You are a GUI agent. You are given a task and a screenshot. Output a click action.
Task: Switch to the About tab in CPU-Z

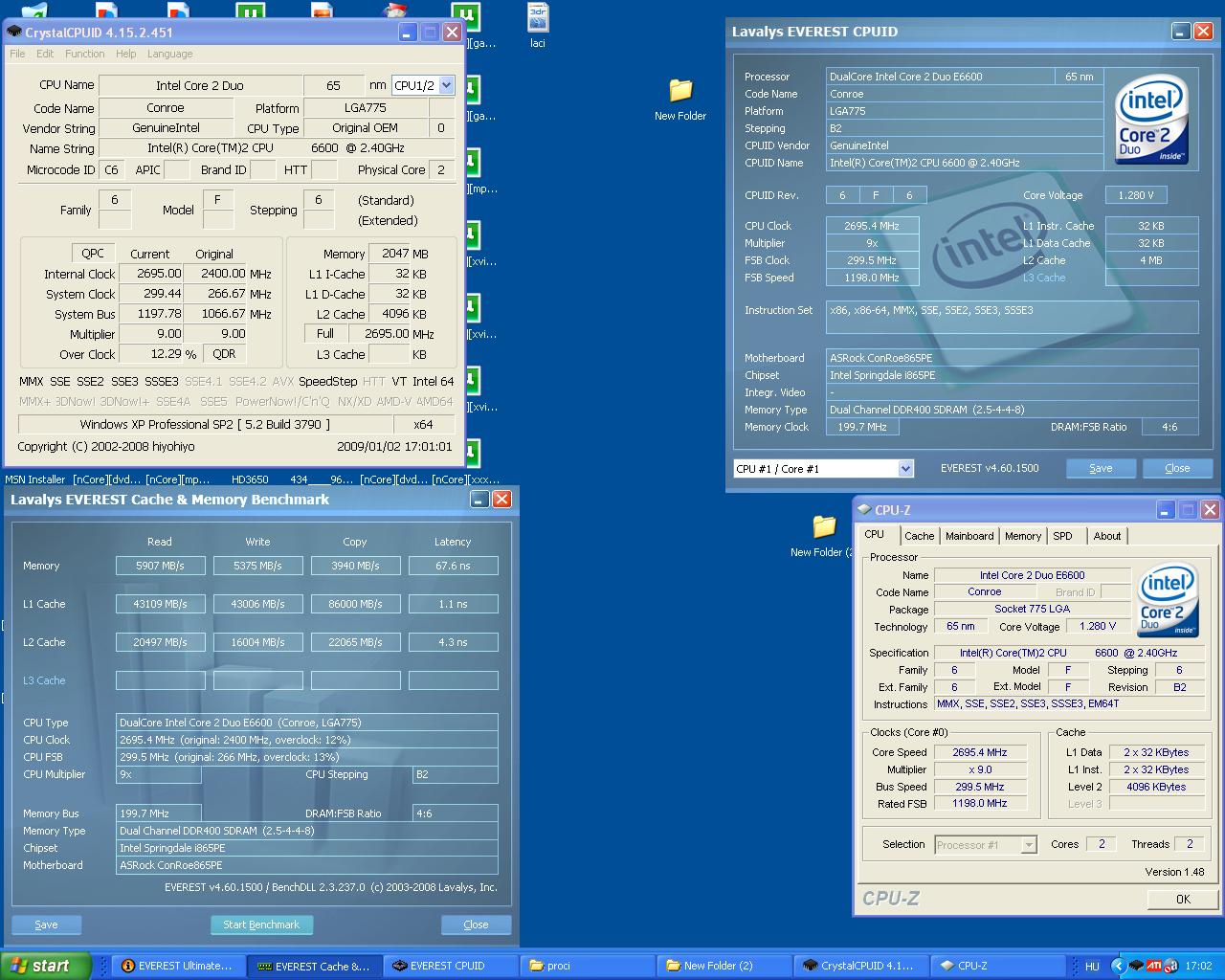1107,536
